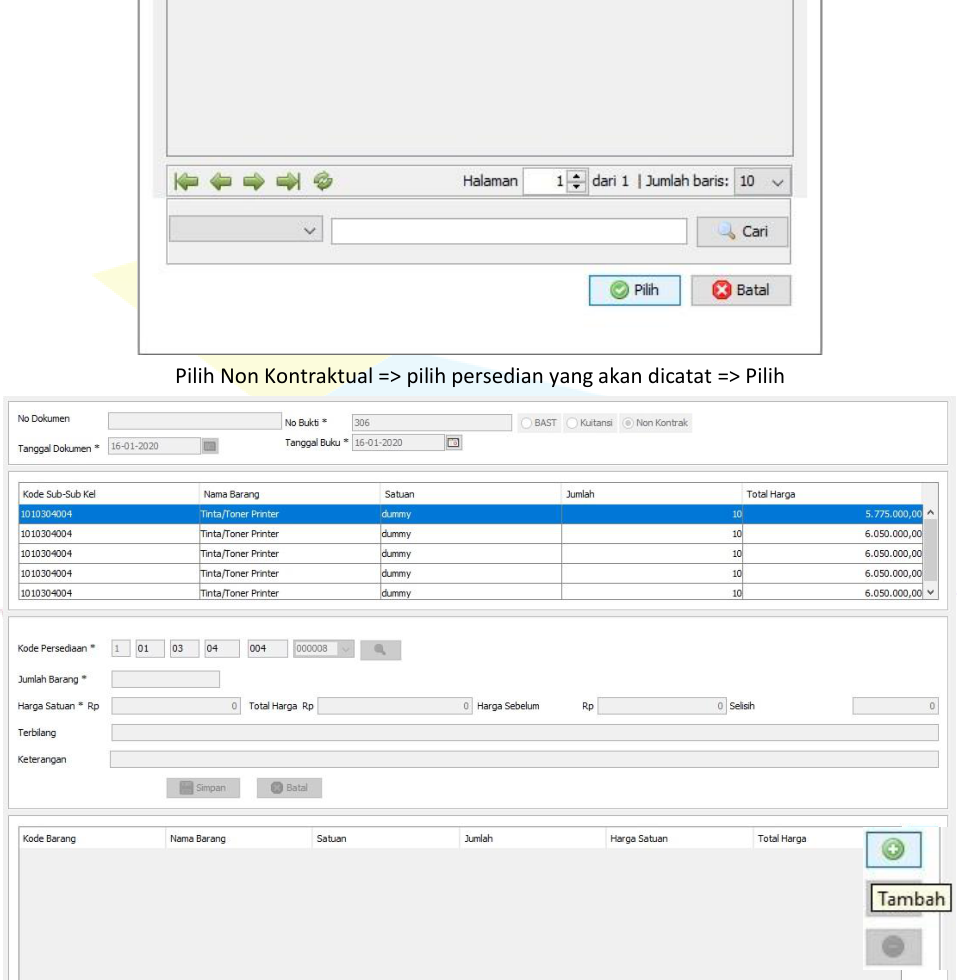The width and height of the screenshot is (961, 980).
Task: Click the green refresh icon
Action: (323, 181)
